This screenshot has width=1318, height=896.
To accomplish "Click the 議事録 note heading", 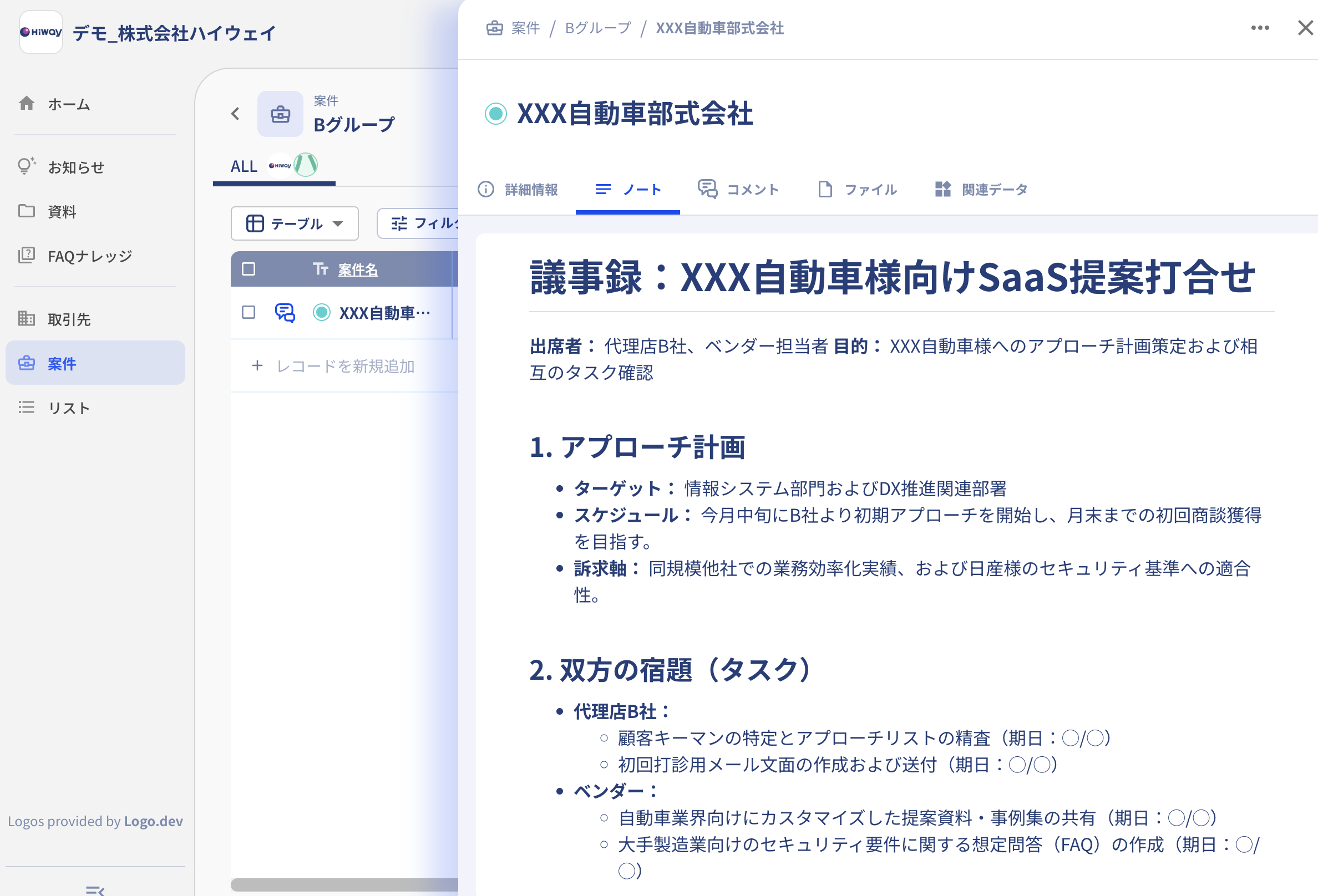I will [x=893, y=278].
